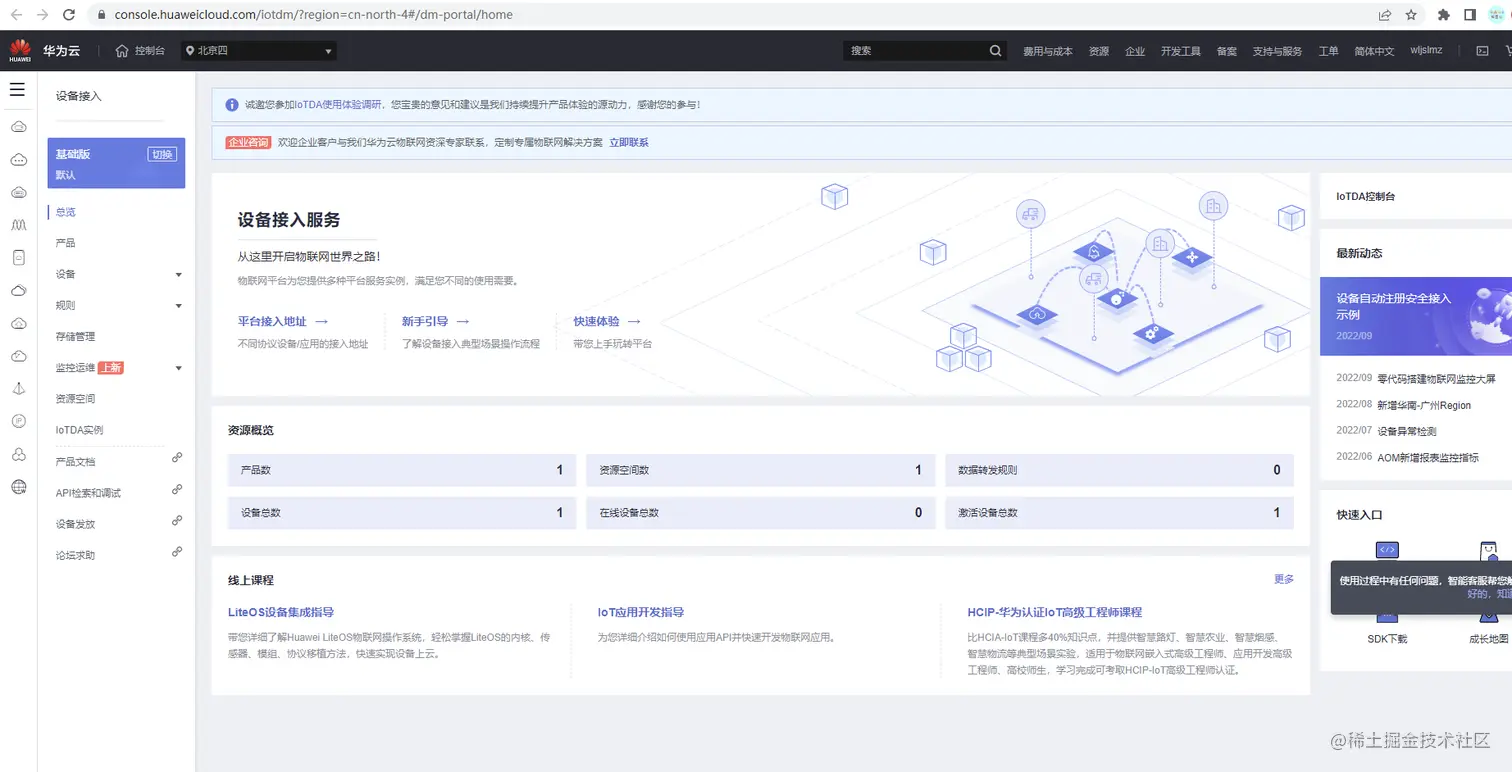Open the 北京四 region dropdown
Screen dimensions: 1512x772
click(x=259, y=51)
